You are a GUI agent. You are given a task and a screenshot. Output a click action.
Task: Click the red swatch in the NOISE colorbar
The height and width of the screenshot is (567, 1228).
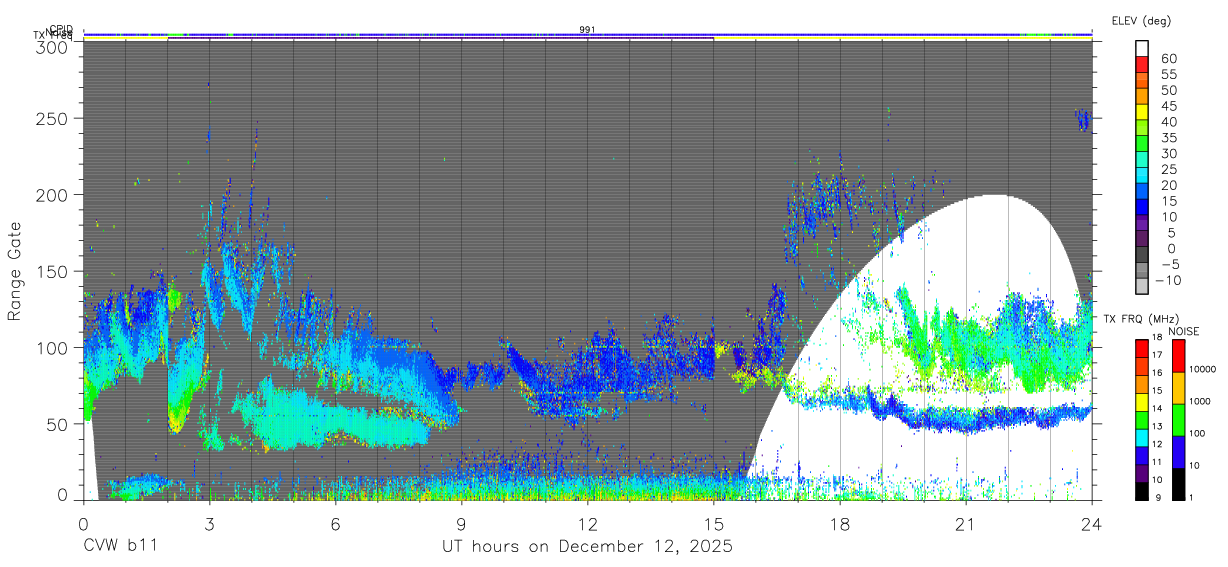[1178, 355]
